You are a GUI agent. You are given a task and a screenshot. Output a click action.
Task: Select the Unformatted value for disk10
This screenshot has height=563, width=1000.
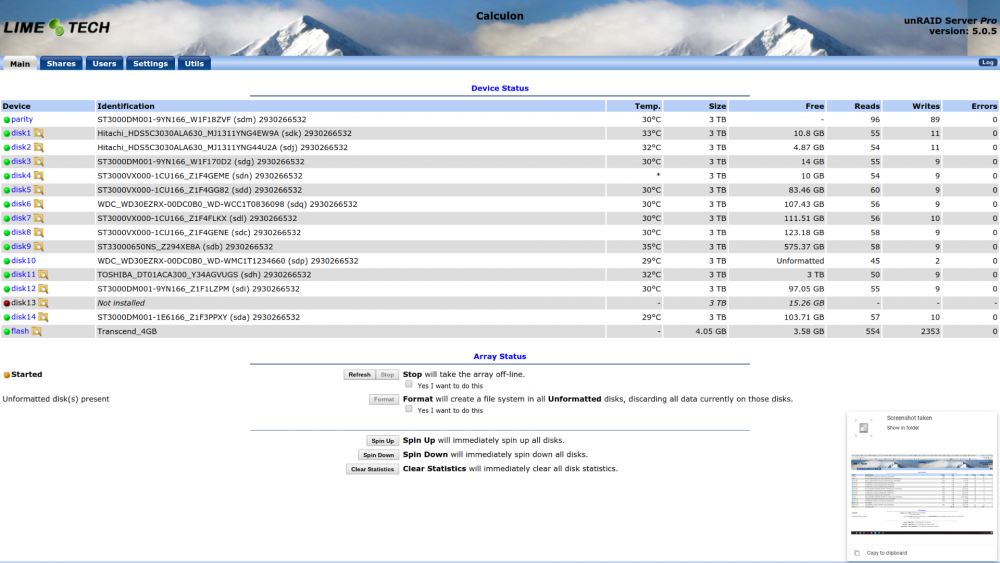(x=800, y=261)
